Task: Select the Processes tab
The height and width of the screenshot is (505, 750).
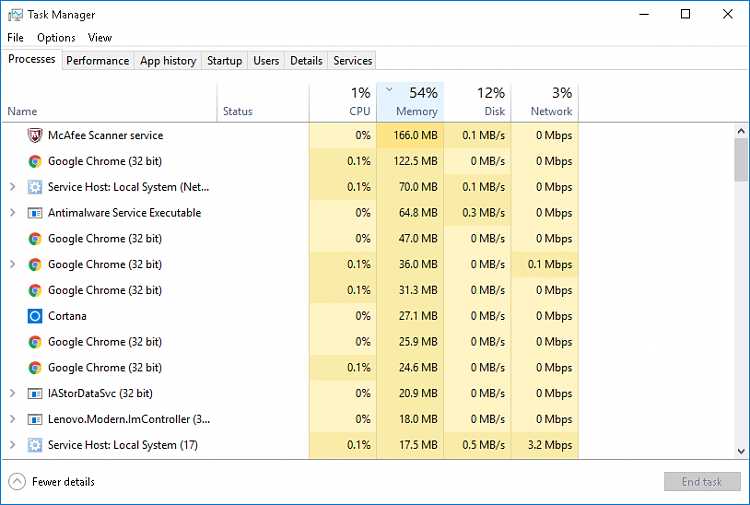Action: (x=32, y=59)
